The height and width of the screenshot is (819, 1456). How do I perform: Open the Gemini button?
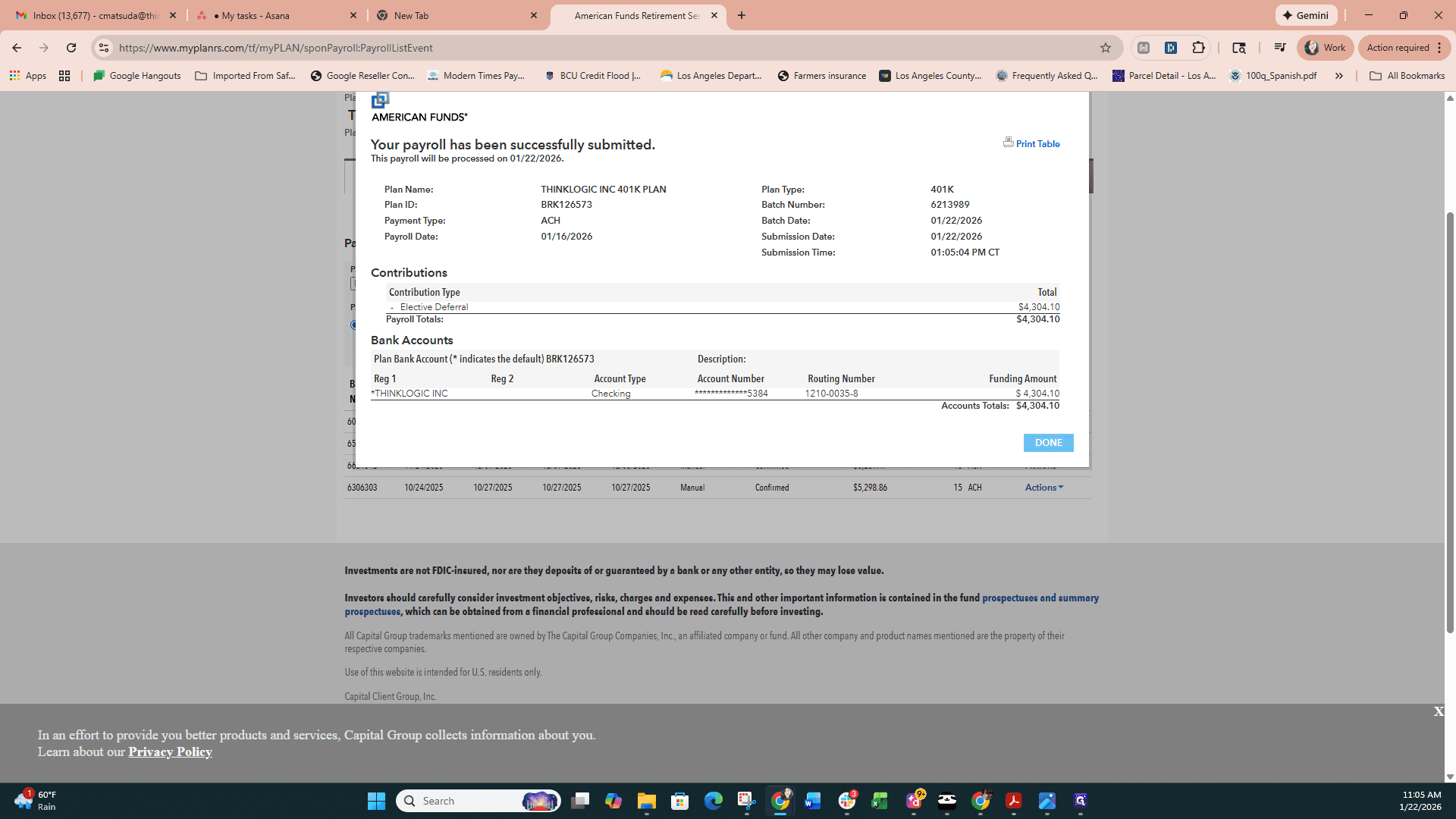1306,15
